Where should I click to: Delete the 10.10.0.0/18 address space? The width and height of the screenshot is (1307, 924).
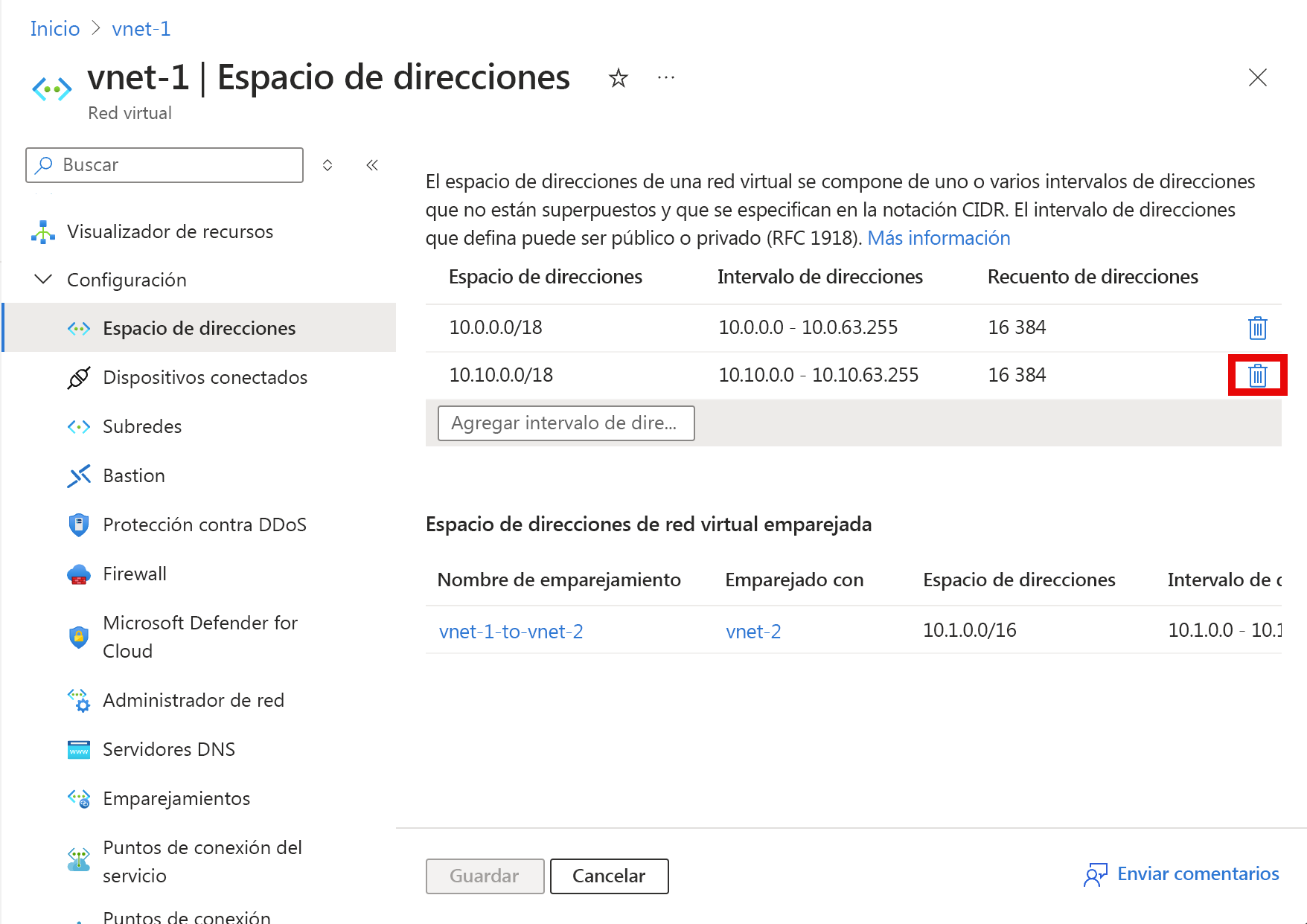click(1257, 376)
